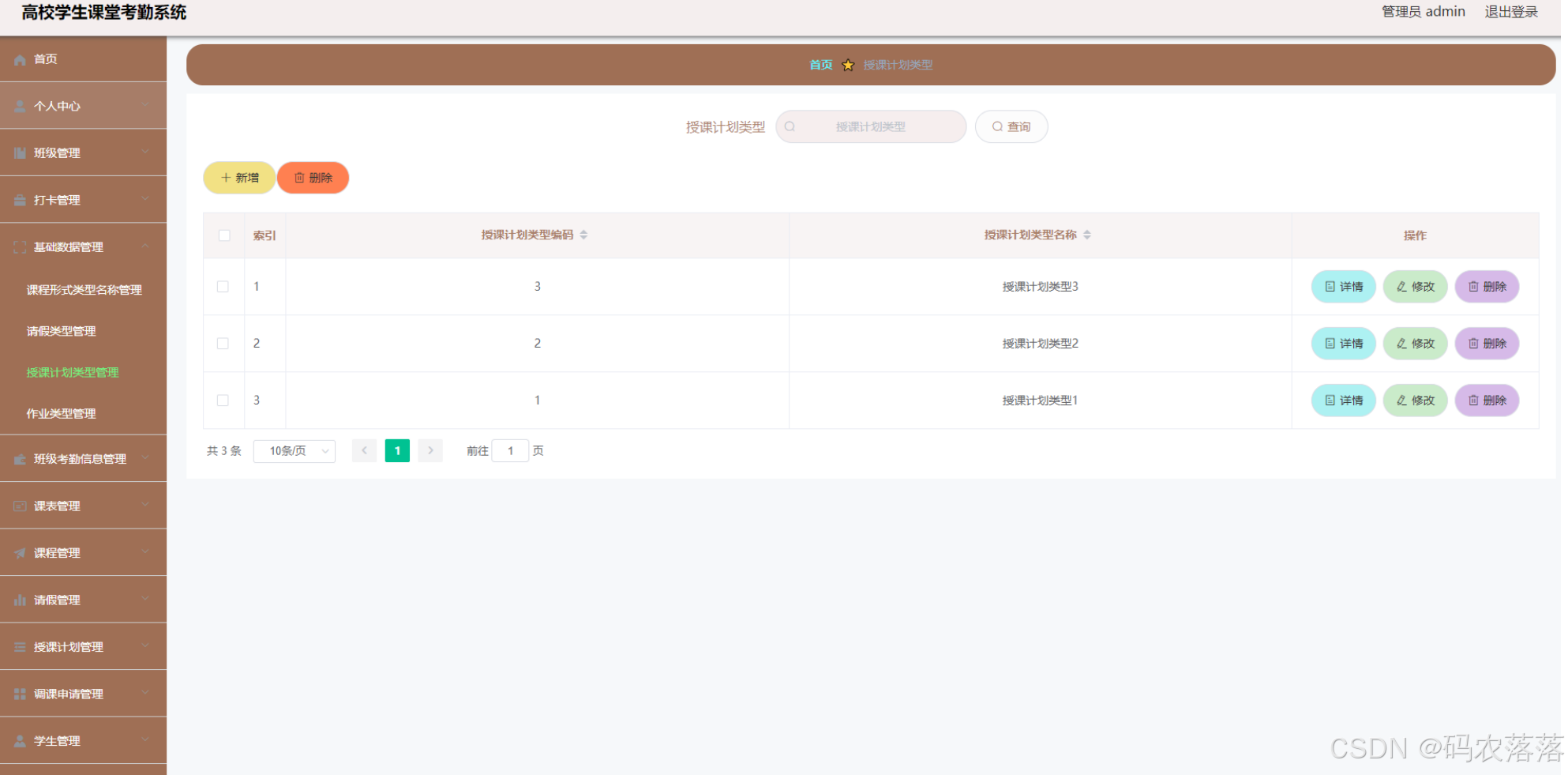Screen dimensions: 1568x775
Task: Expand the 请假管理 chevron
Action: coord(145,599)
